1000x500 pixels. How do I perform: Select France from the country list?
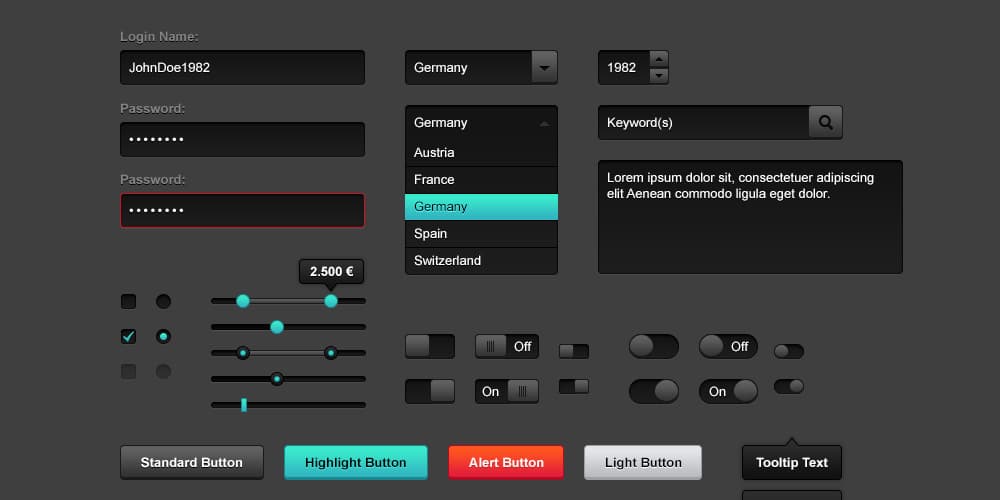482,180
